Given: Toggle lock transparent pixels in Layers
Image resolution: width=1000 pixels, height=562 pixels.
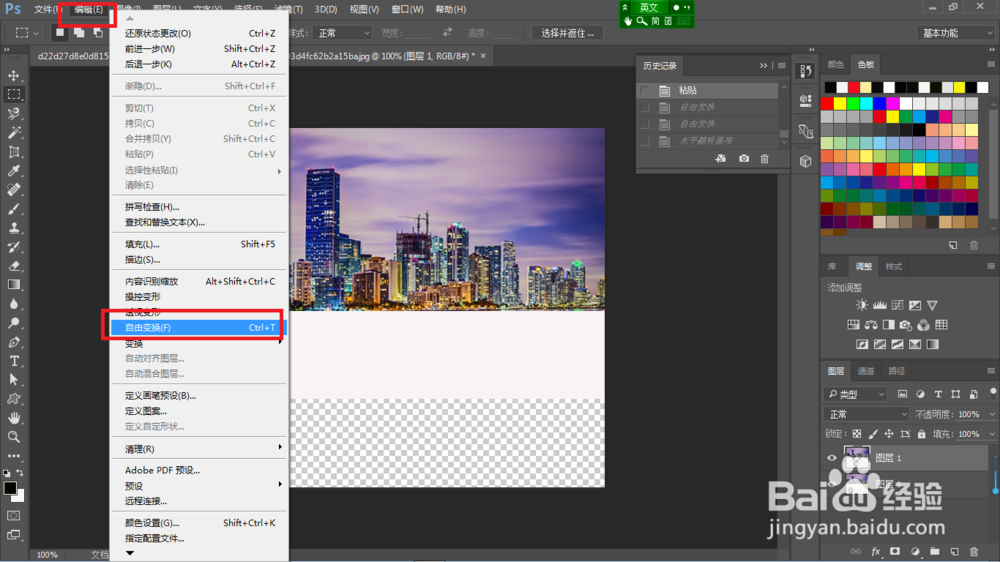Looking at the screenshot, I should point(857,434).
